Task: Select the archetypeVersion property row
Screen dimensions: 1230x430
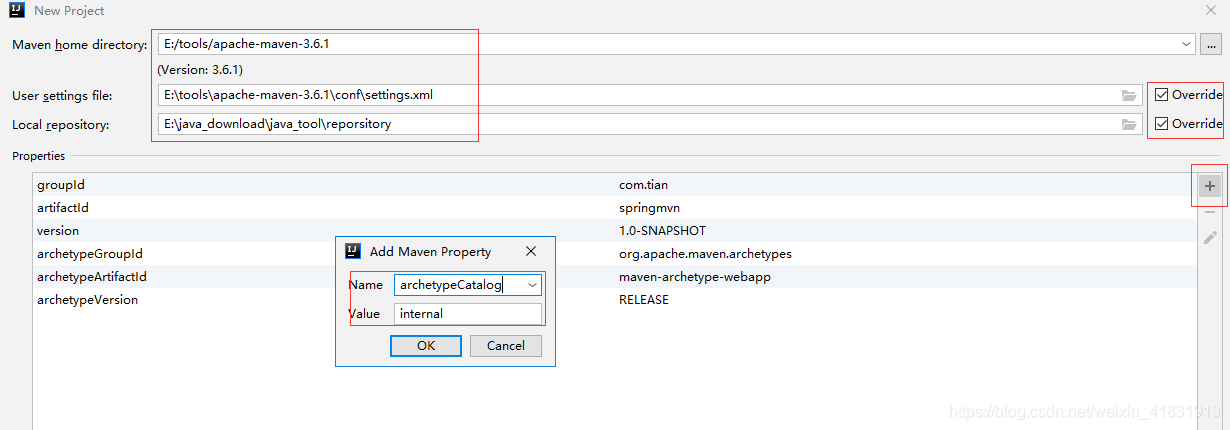Action: 614,300
